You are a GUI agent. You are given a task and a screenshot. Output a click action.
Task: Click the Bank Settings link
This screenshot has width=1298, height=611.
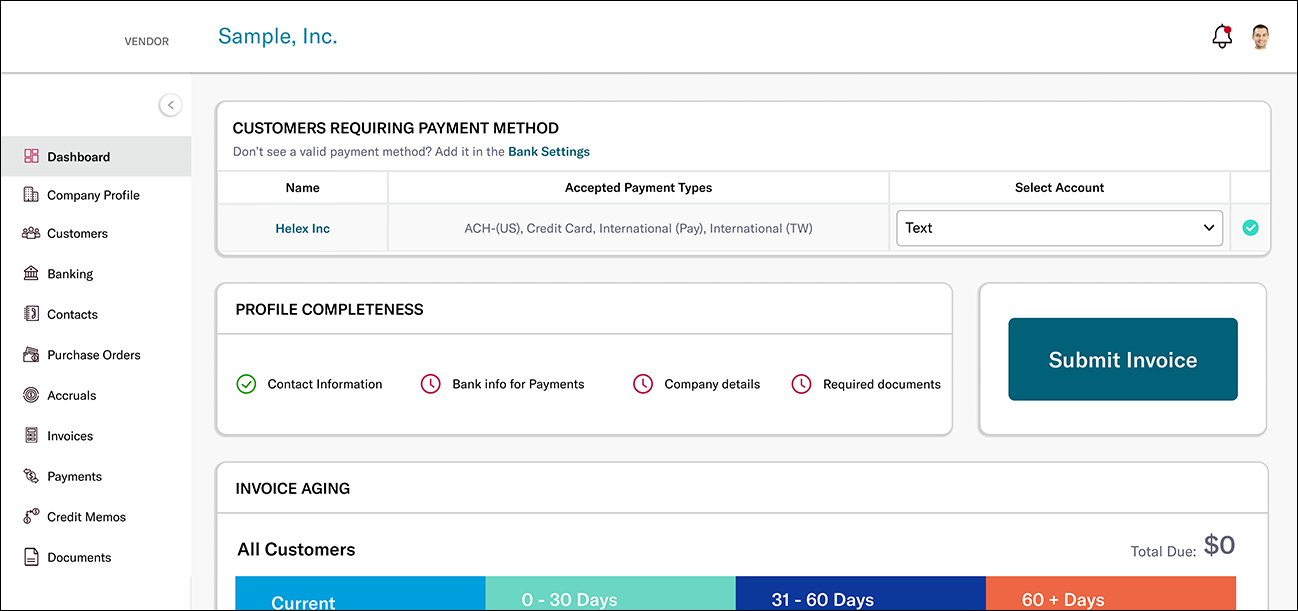pos(548,151)
